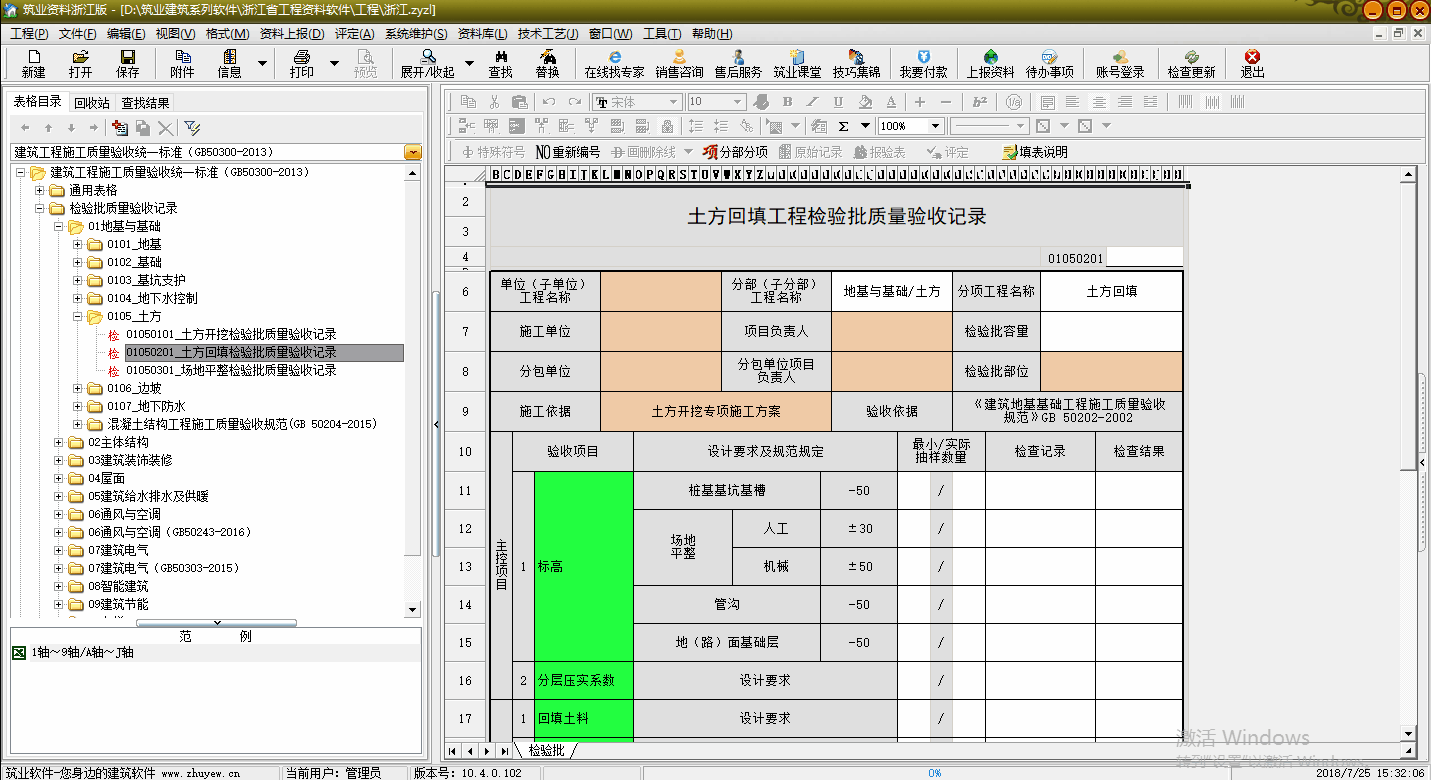Open the standard selector dropdown (GB50300-2013)
Viewport: 1431px width, 780px height.
(x=413, y=152)
